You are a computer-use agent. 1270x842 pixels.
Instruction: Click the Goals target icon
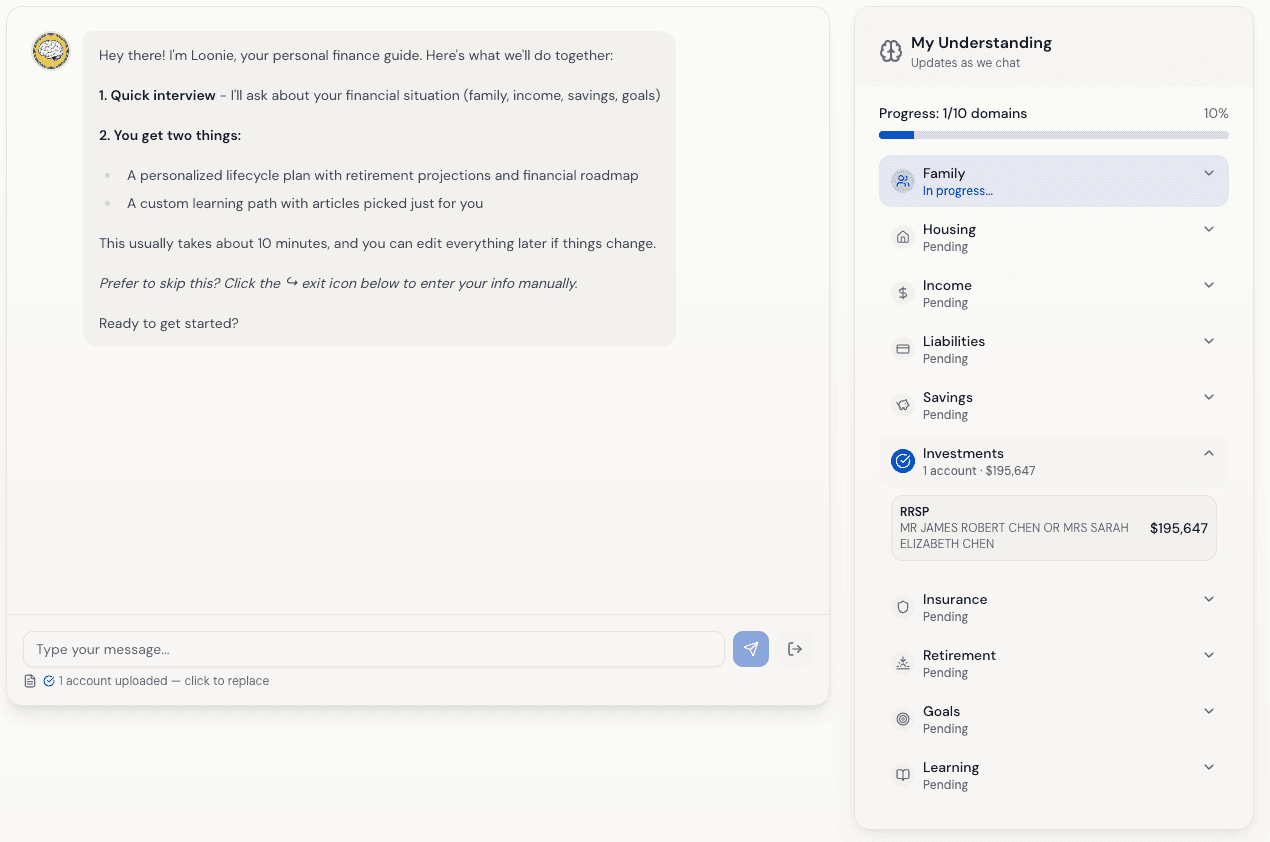point(903,719)
